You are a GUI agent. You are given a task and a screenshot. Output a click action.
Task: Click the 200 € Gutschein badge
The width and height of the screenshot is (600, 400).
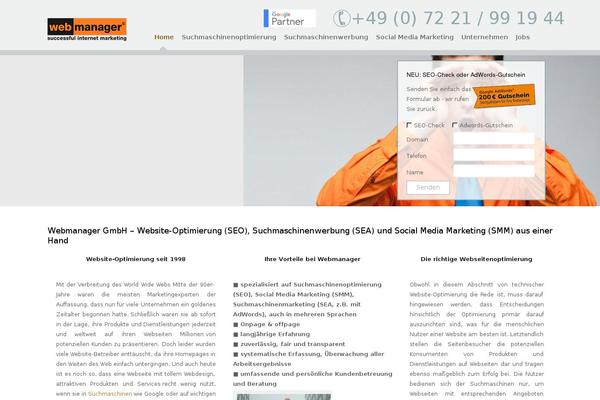504,96
